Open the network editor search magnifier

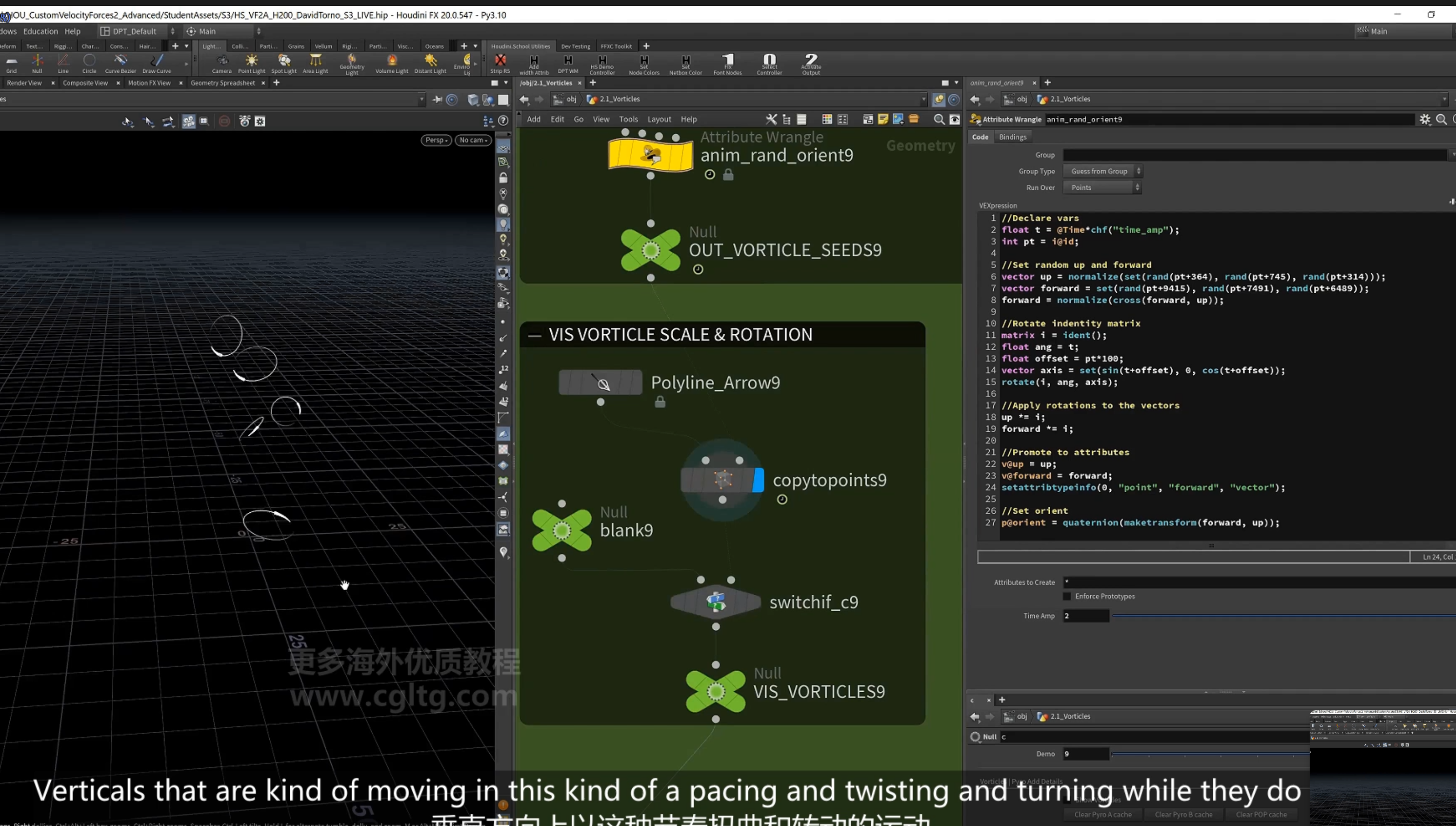point(939,119)
